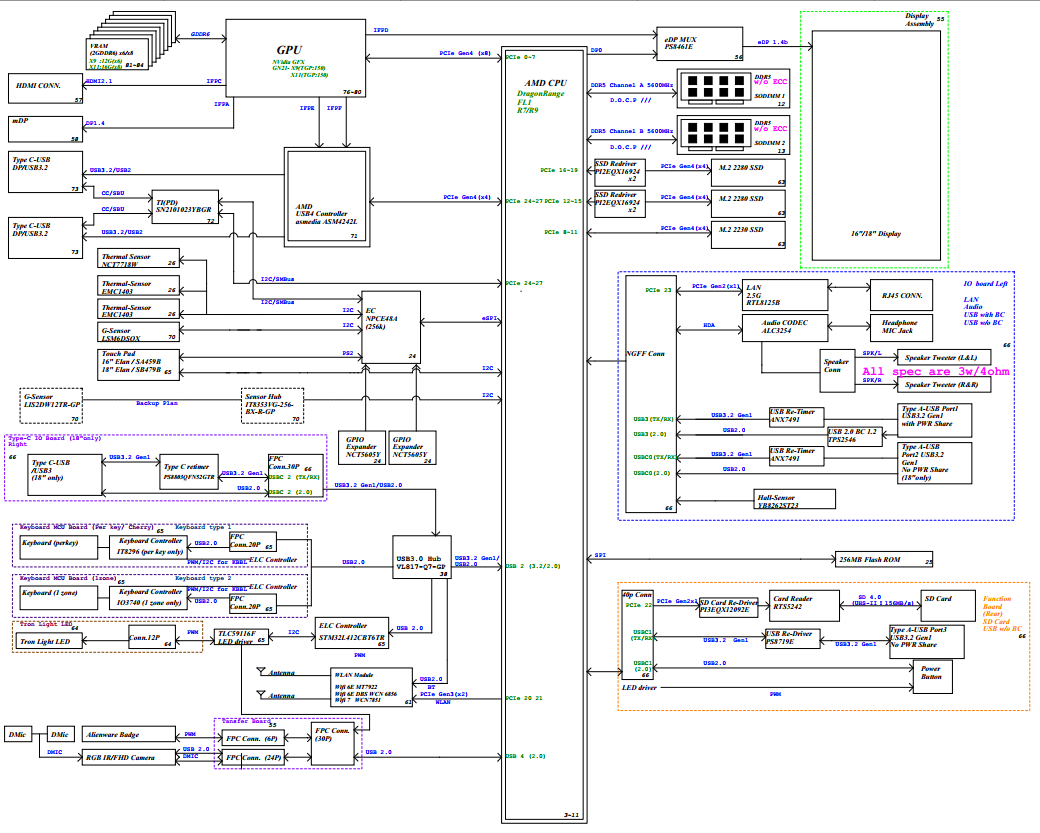Select the eDP MUX PS8461E block
This screenshot has height=833, width=1040.
700,44
